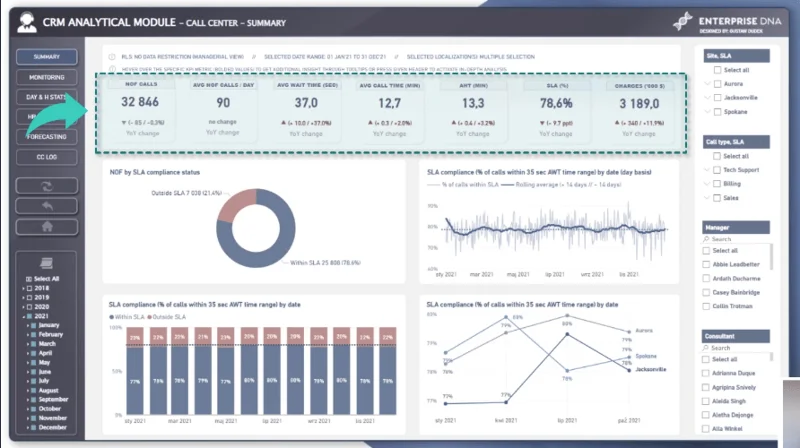Select the Summary navigation button

(47, 57)
